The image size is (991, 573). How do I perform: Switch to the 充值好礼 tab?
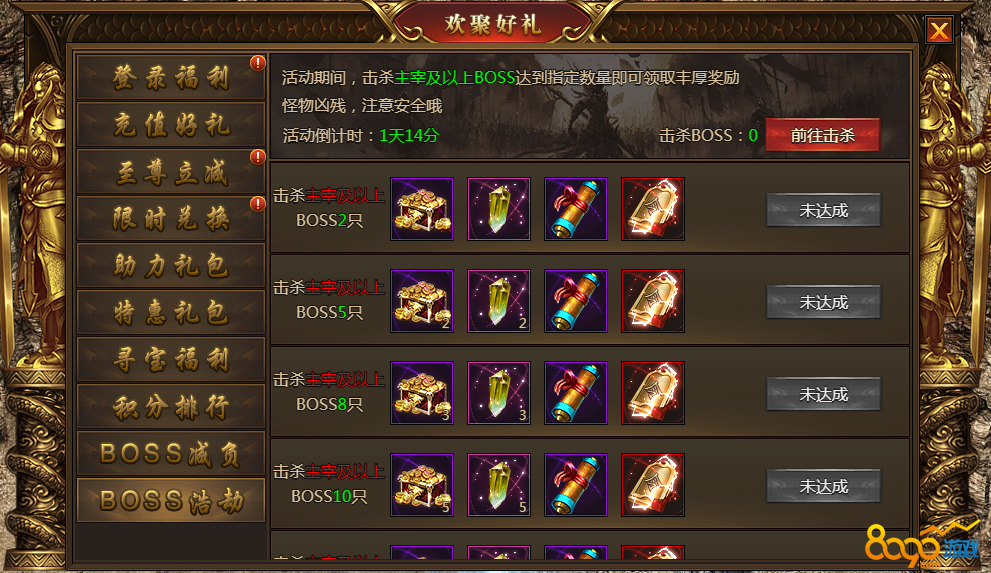171,124
